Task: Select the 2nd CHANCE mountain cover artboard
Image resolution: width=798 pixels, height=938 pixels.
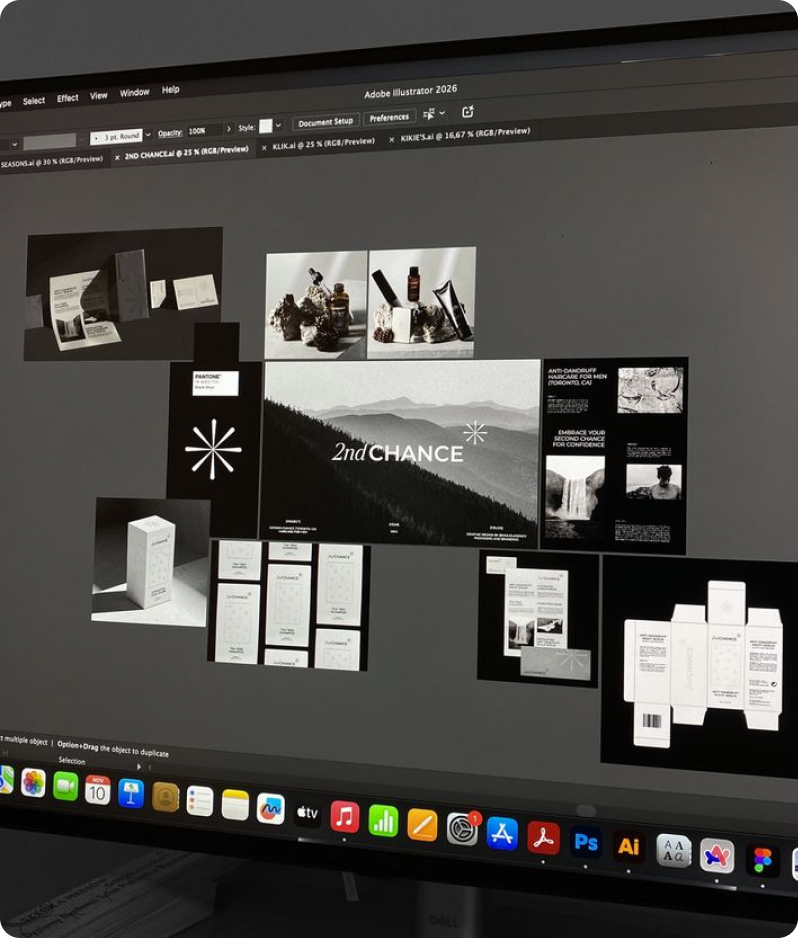Action: (x=400, y=452)
